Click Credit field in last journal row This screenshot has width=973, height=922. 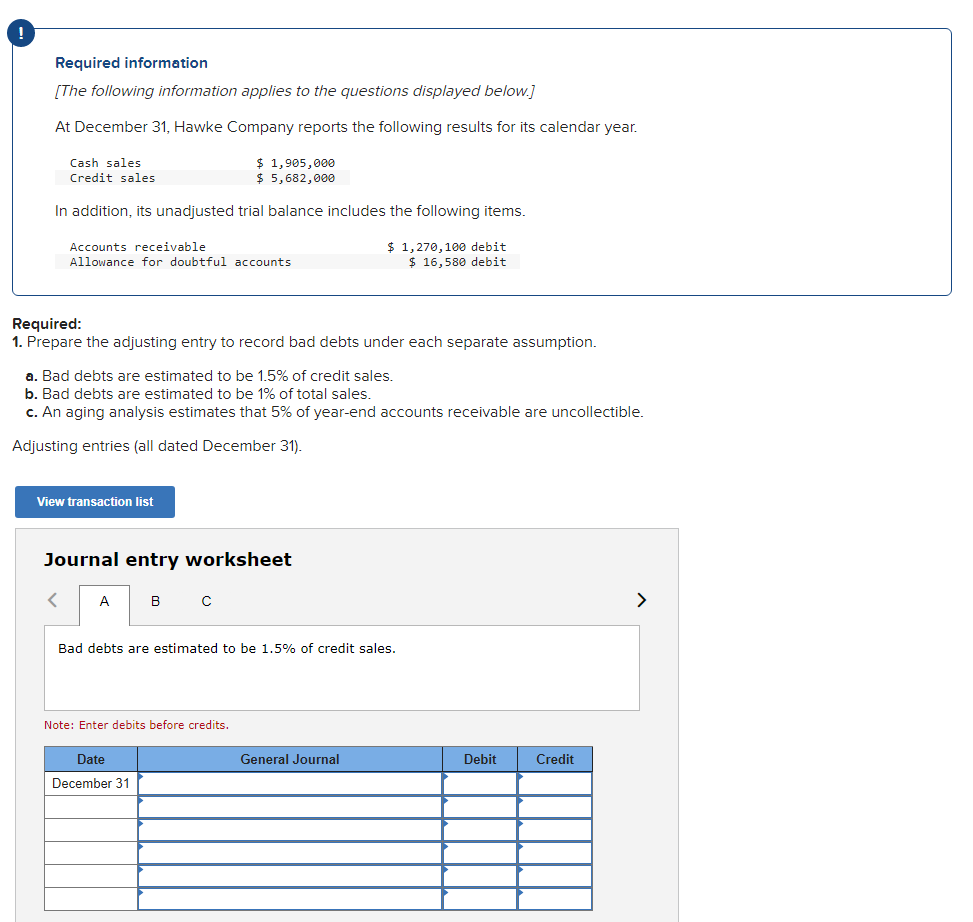(555, 899)
